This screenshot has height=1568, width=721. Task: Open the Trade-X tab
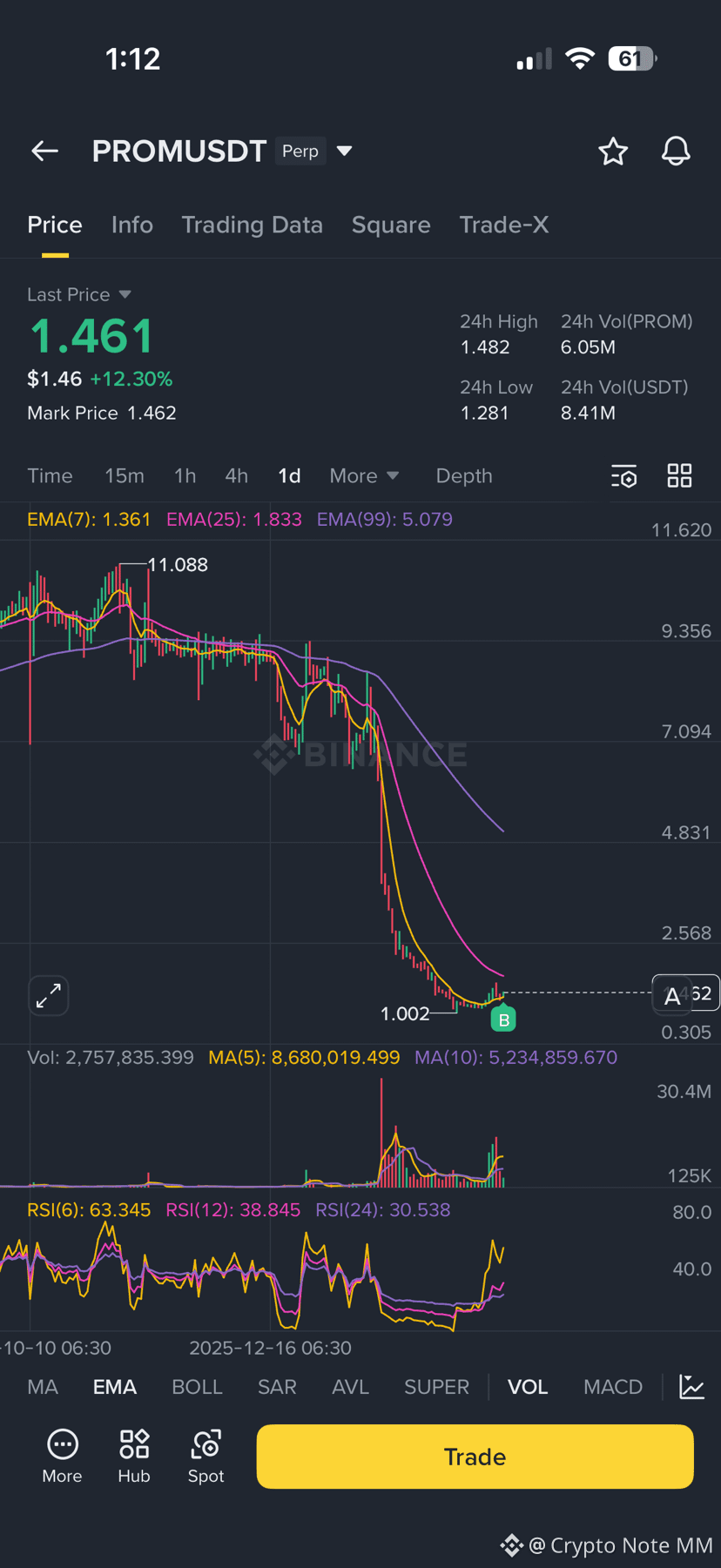[504, 225]
